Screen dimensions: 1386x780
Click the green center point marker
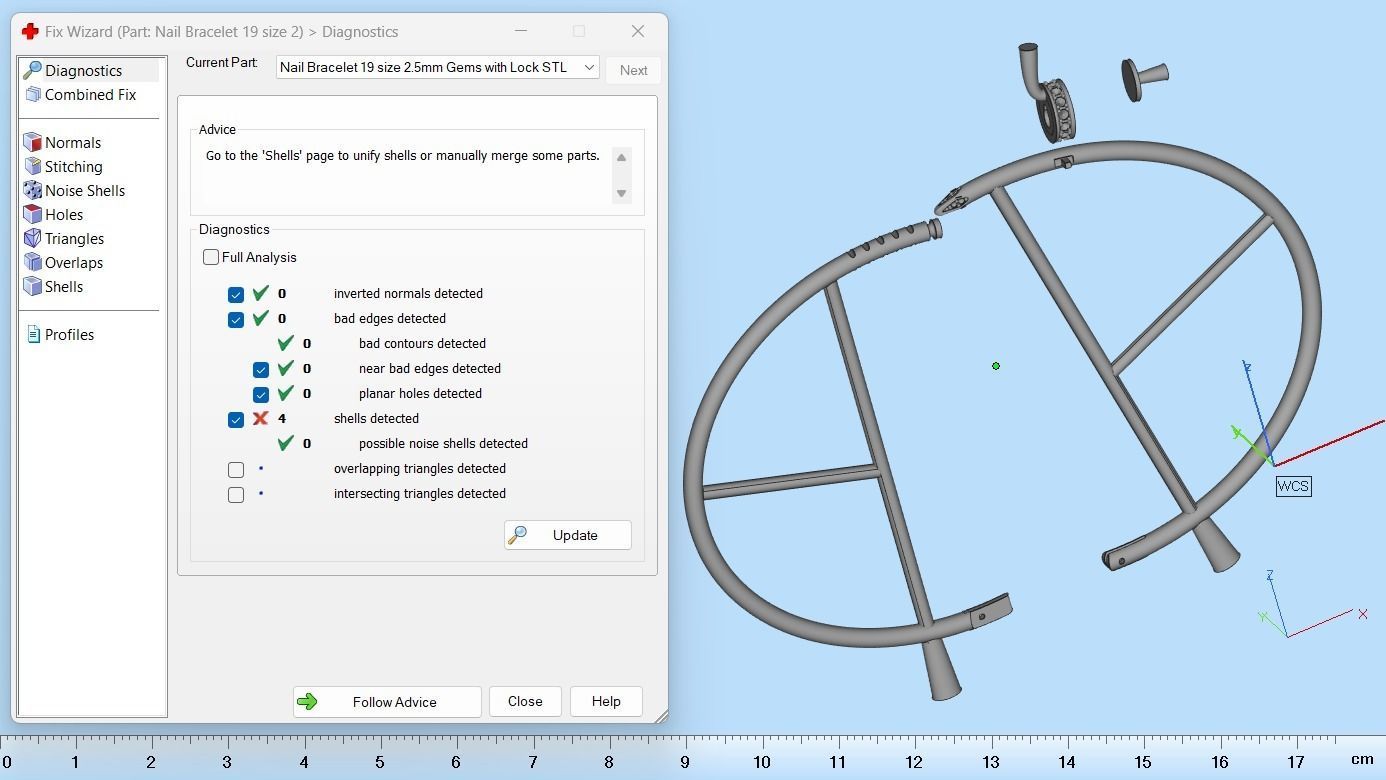[x=996, y=366]
